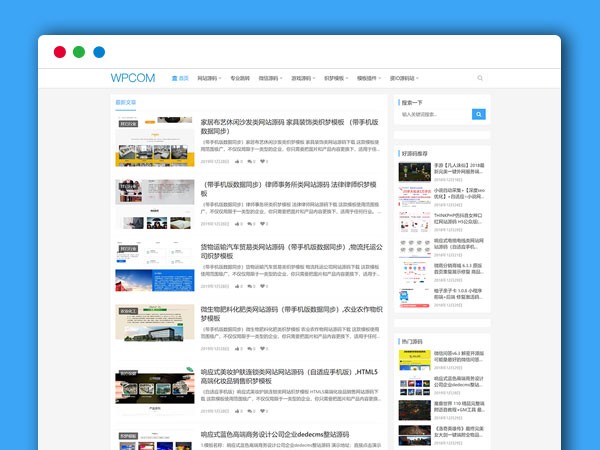Click the blue dot in window header
Screen dimensions: 600x450
[x=99, y=52]
